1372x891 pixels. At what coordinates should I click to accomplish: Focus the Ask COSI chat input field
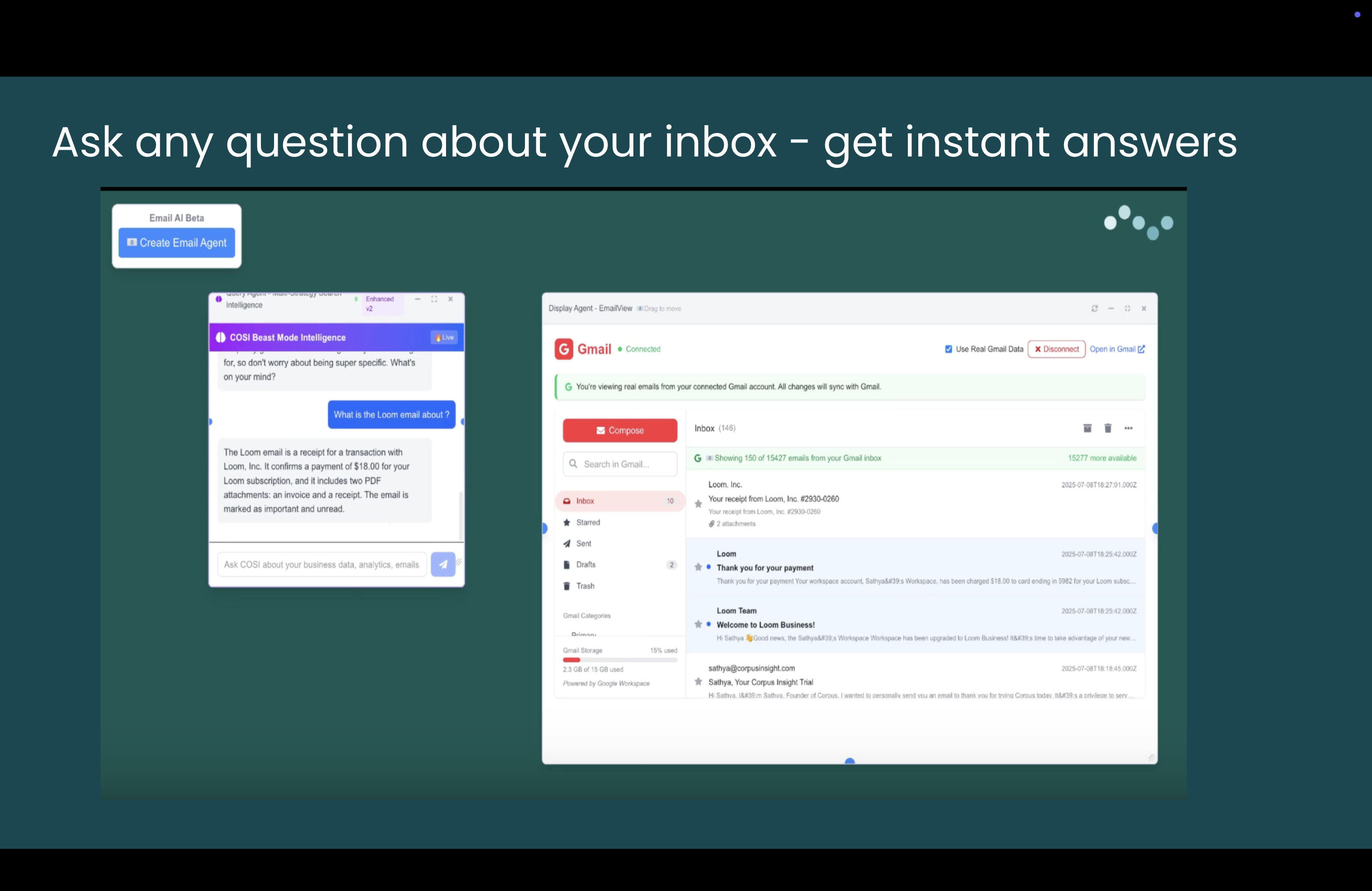tap(322, 564)
